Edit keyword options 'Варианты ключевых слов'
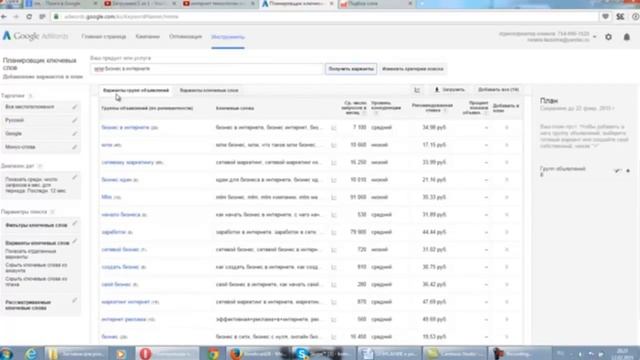The height and width of the screenshot is (360, 640). click(x=74, y=241)
